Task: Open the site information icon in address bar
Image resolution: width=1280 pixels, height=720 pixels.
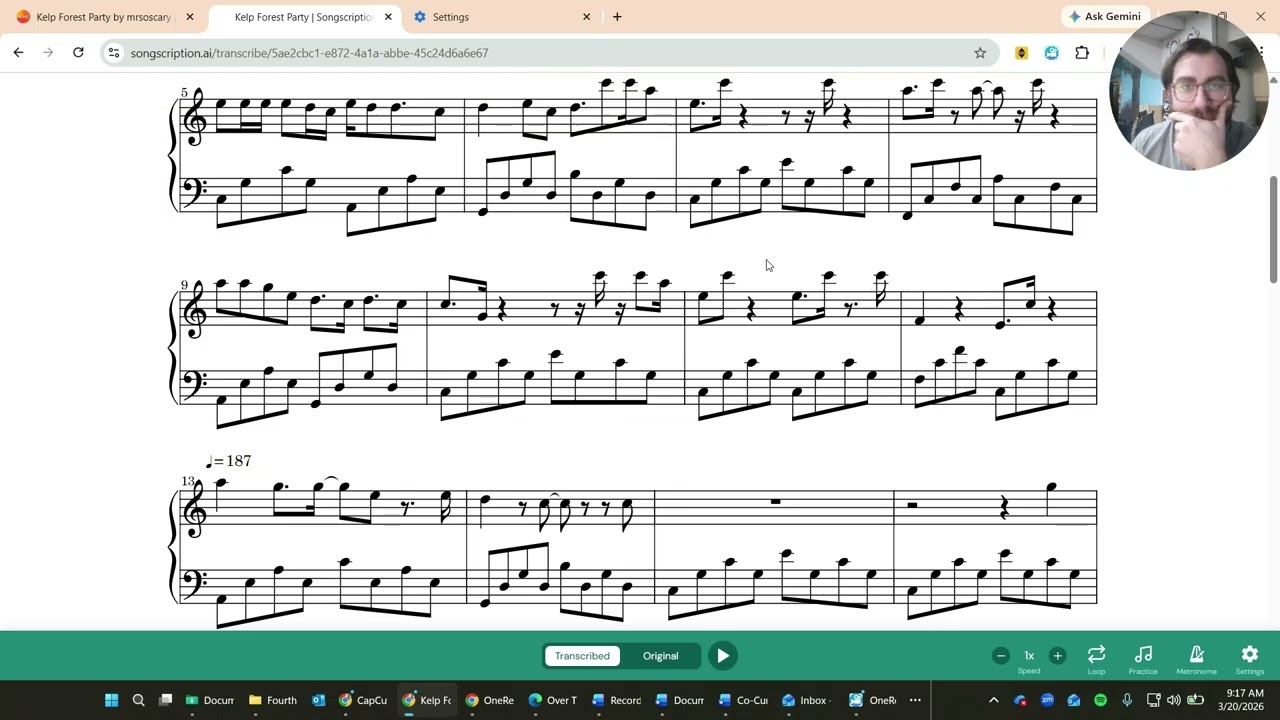Action: click(x=114, y=53)
